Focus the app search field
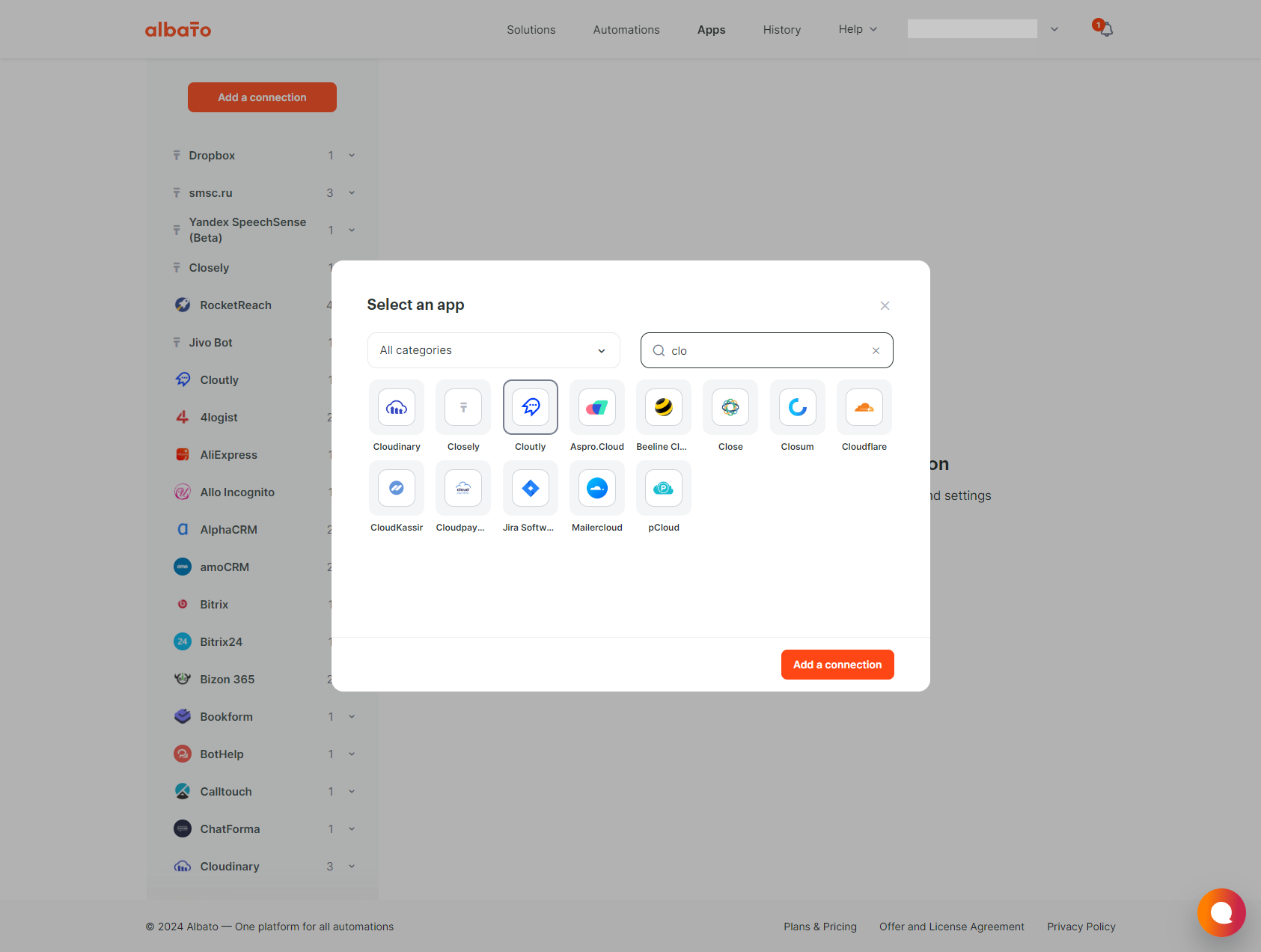The image size is (1261, 952). [x=767, y=350]
